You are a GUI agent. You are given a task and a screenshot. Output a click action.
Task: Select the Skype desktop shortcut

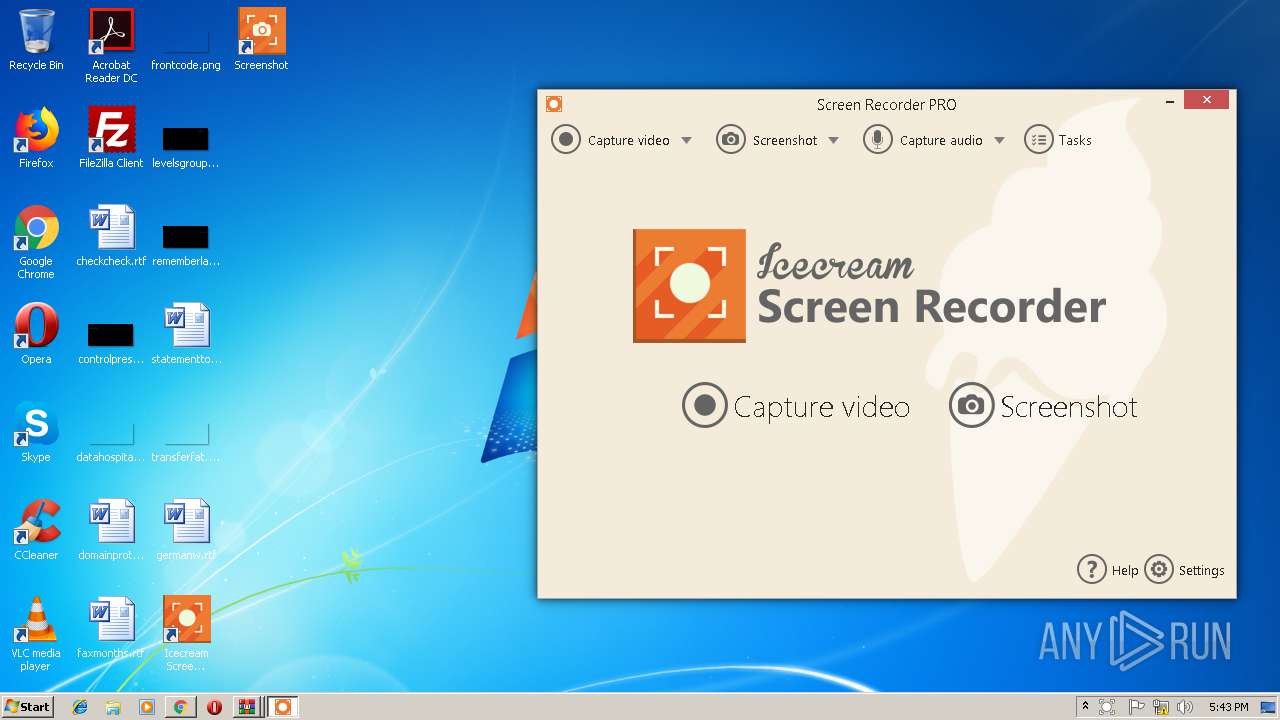click(x=36, y=432)
